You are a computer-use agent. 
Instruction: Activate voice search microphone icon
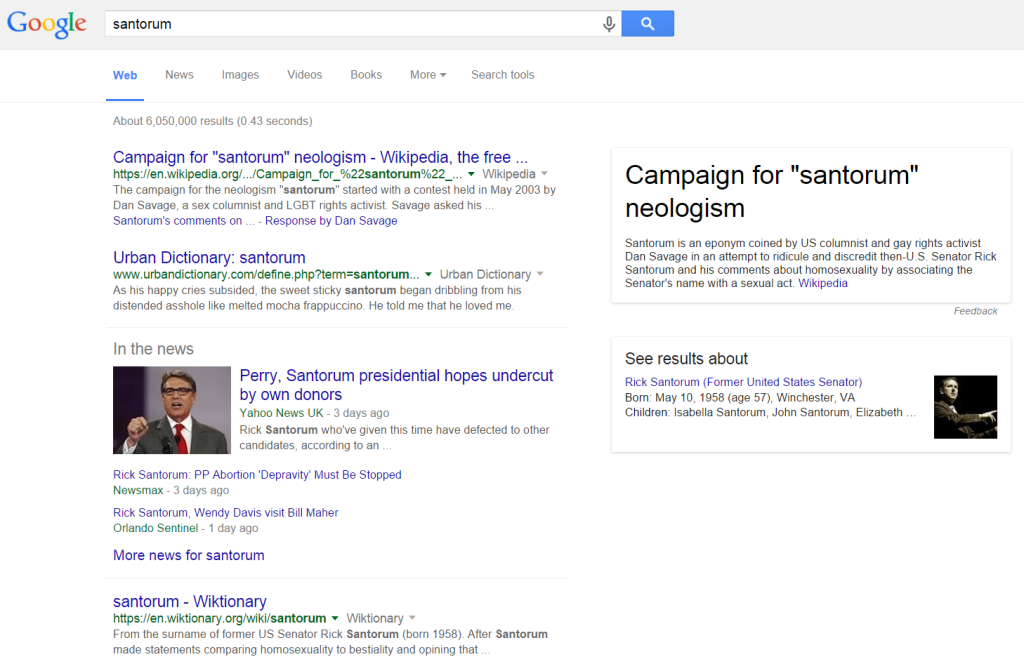point(609,24)
